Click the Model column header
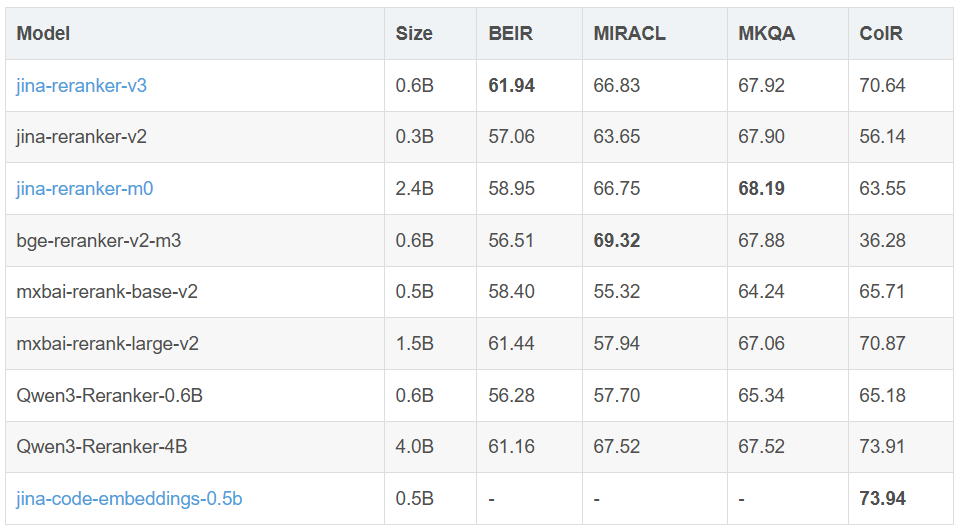 44,34
